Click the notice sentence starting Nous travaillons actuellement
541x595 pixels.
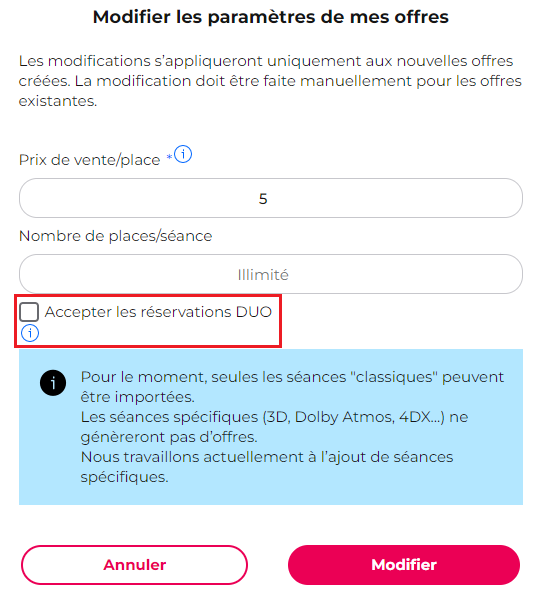pyautogui.click(x=267, y=467)
